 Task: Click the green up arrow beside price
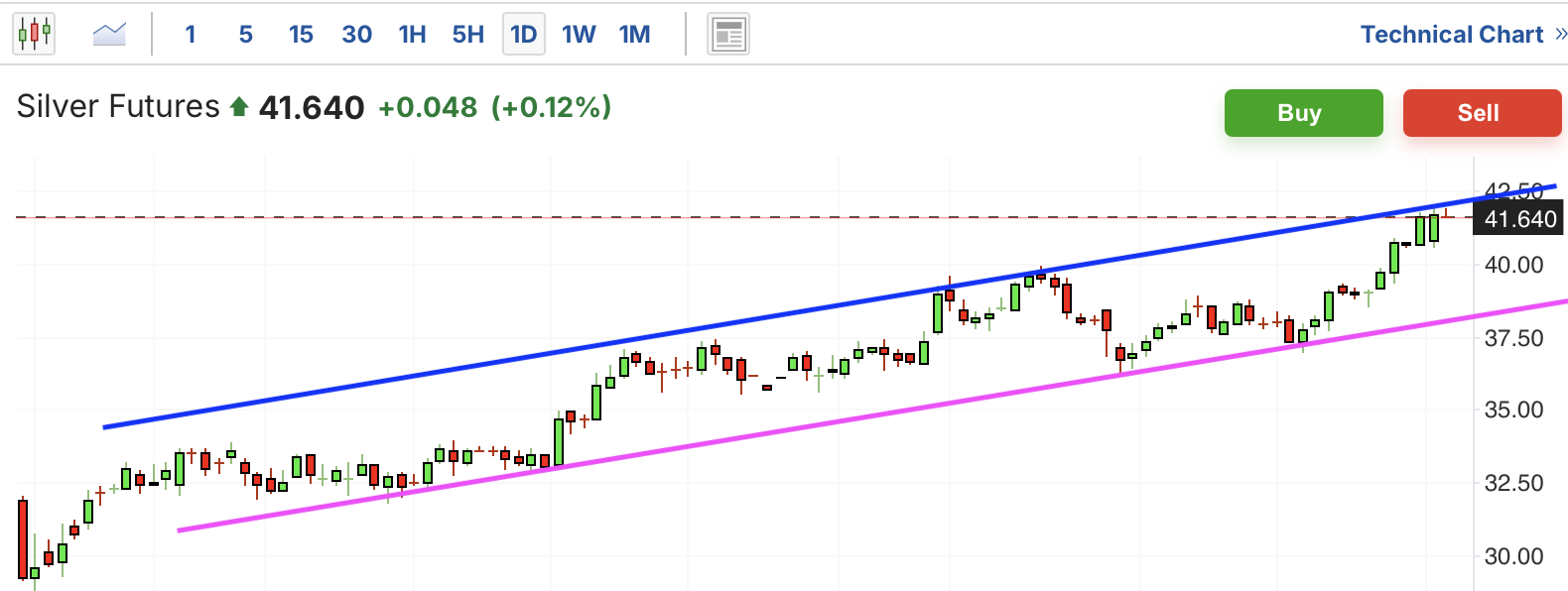point(238,107)
